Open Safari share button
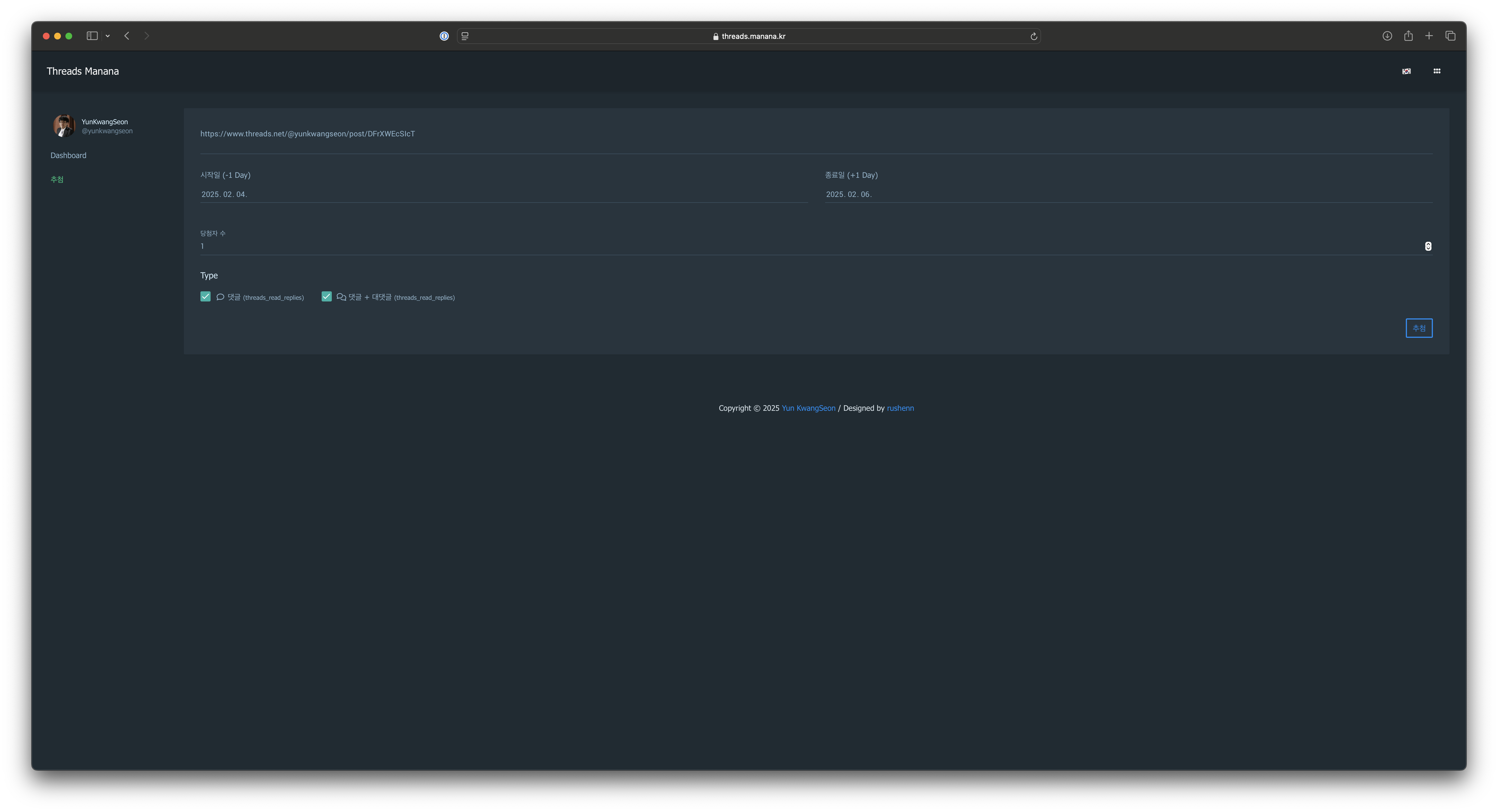1498x812 pixels. tap(1408, 36)
